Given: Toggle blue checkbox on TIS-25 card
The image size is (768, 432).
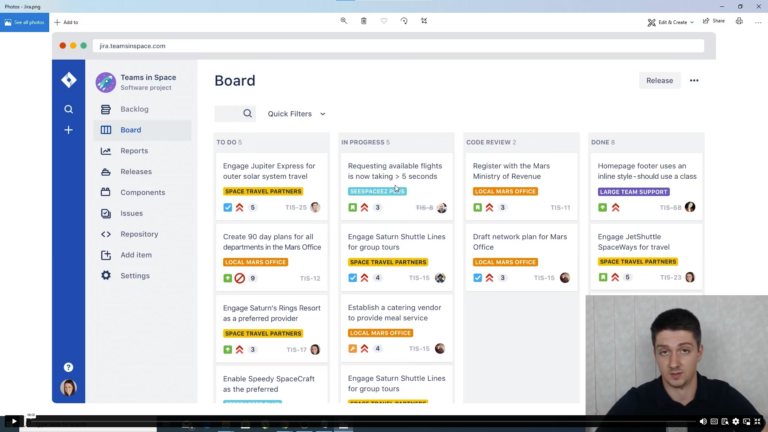Looking at the screenshot, I should pos(227,208).
